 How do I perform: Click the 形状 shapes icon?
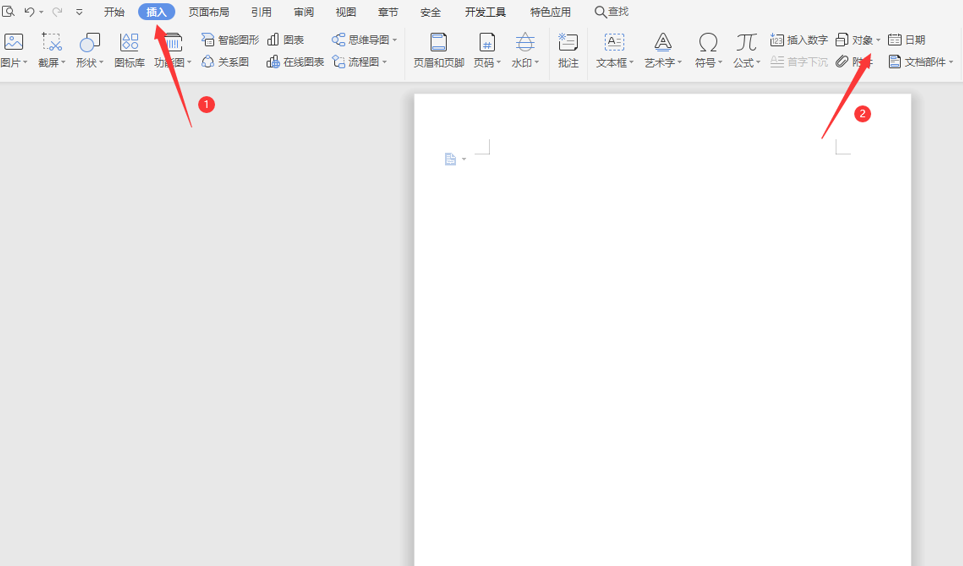tap(90, 42)
